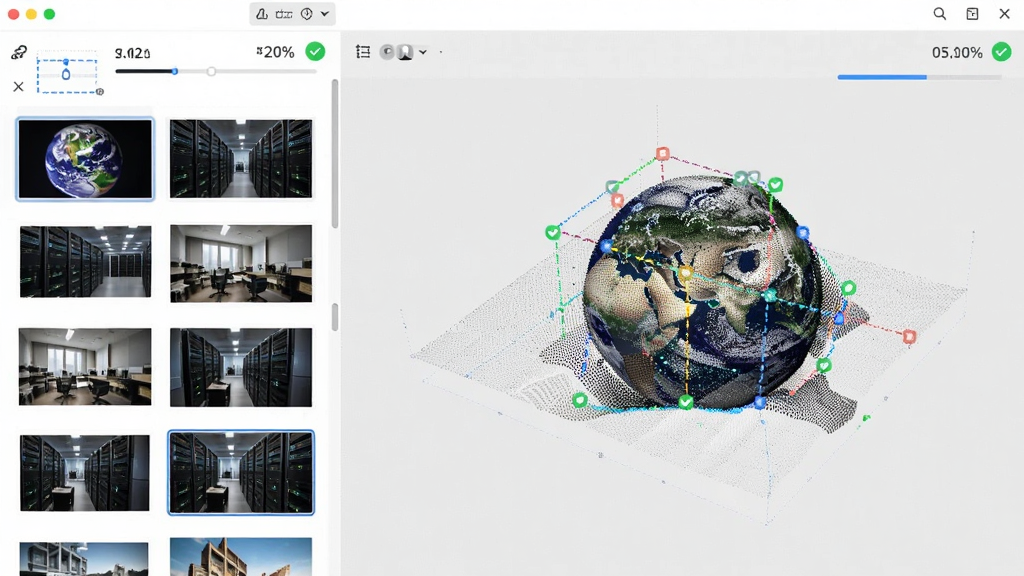Click the blue handle on left slider

point(175,71)
